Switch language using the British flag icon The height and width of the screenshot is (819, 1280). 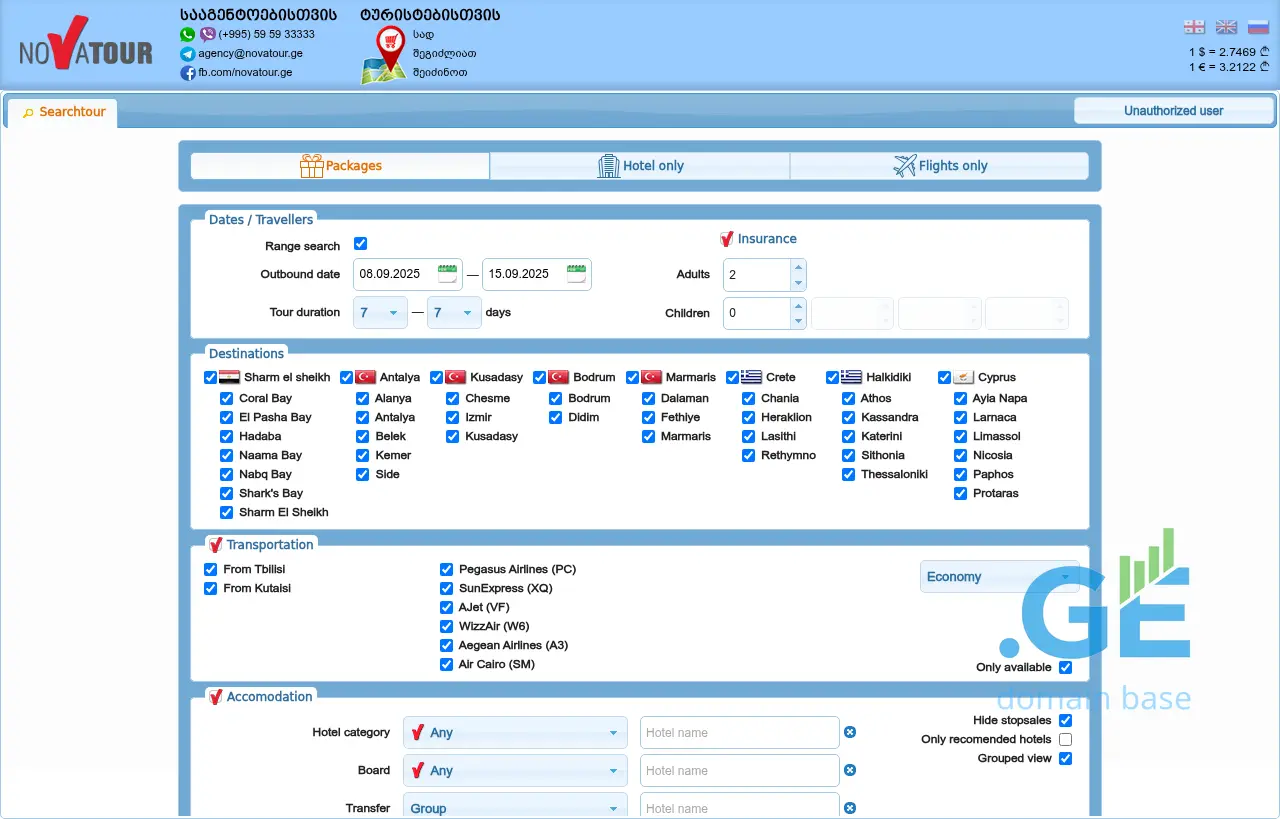tap(1226, 27)
